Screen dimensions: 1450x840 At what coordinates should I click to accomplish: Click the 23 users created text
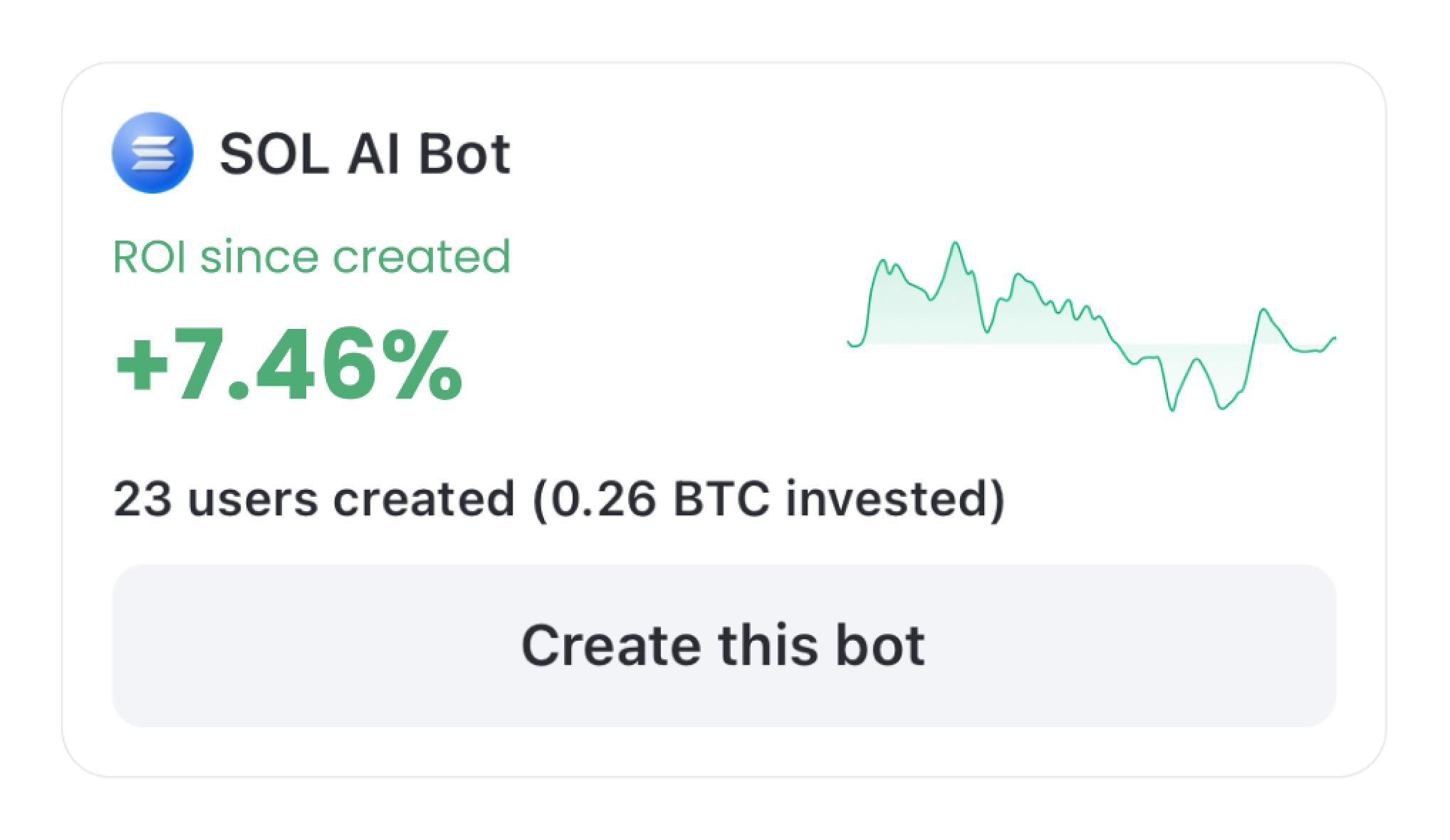[x=313, y=498]
